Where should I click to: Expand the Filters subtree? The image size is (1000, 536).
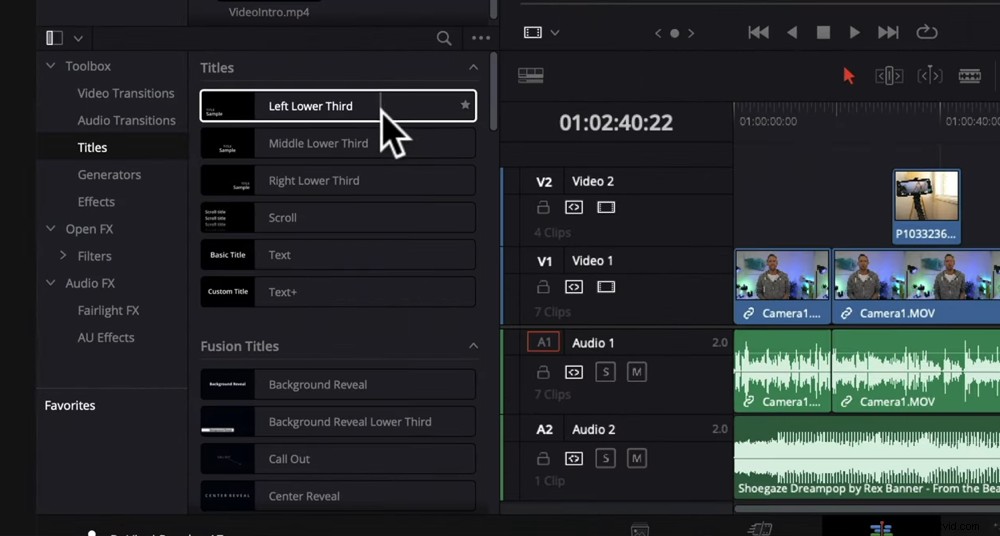pyautogui.click(x=62, y=255)
